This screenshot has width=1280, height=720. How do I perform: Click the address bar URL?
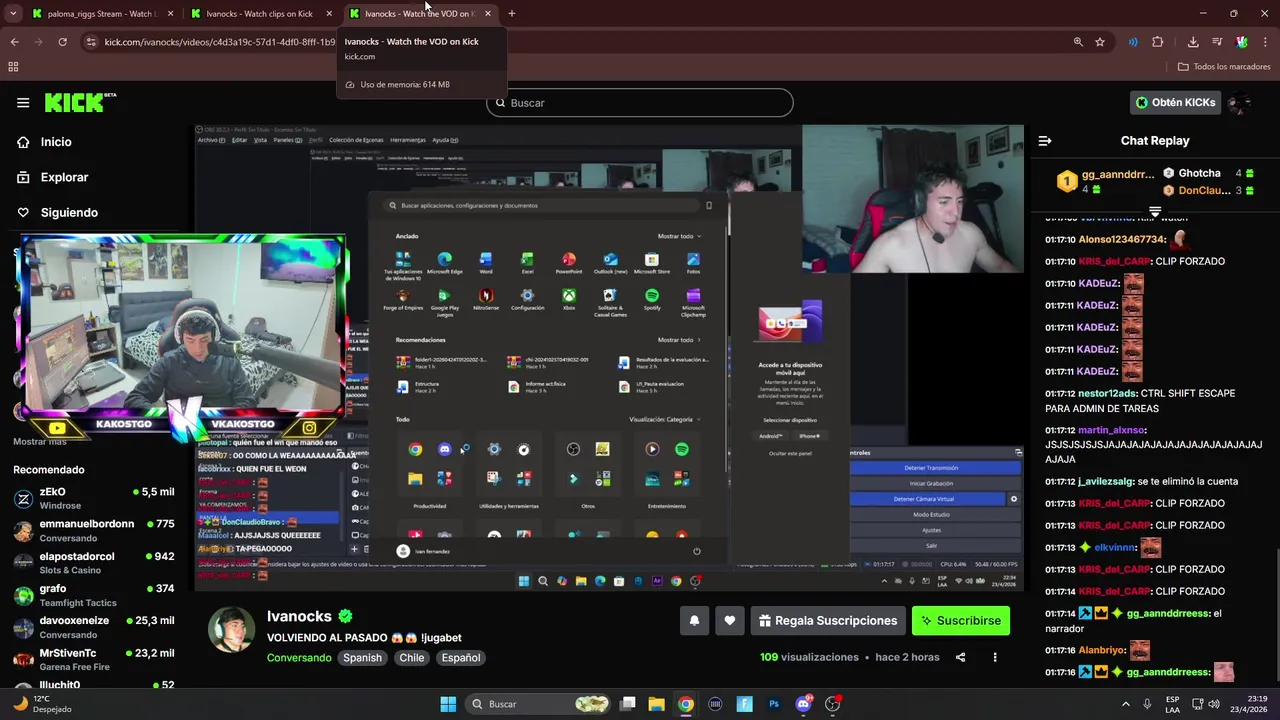(220, 42)
